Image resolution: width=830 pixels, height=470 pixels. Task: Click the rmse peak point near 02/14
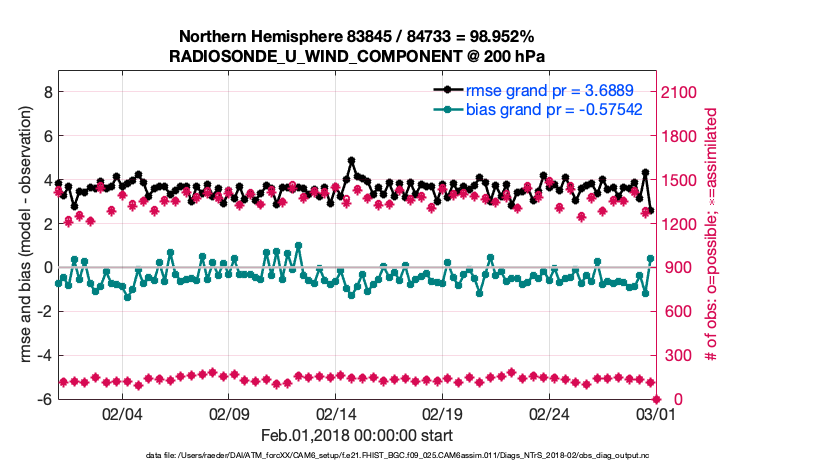point(351,160)
